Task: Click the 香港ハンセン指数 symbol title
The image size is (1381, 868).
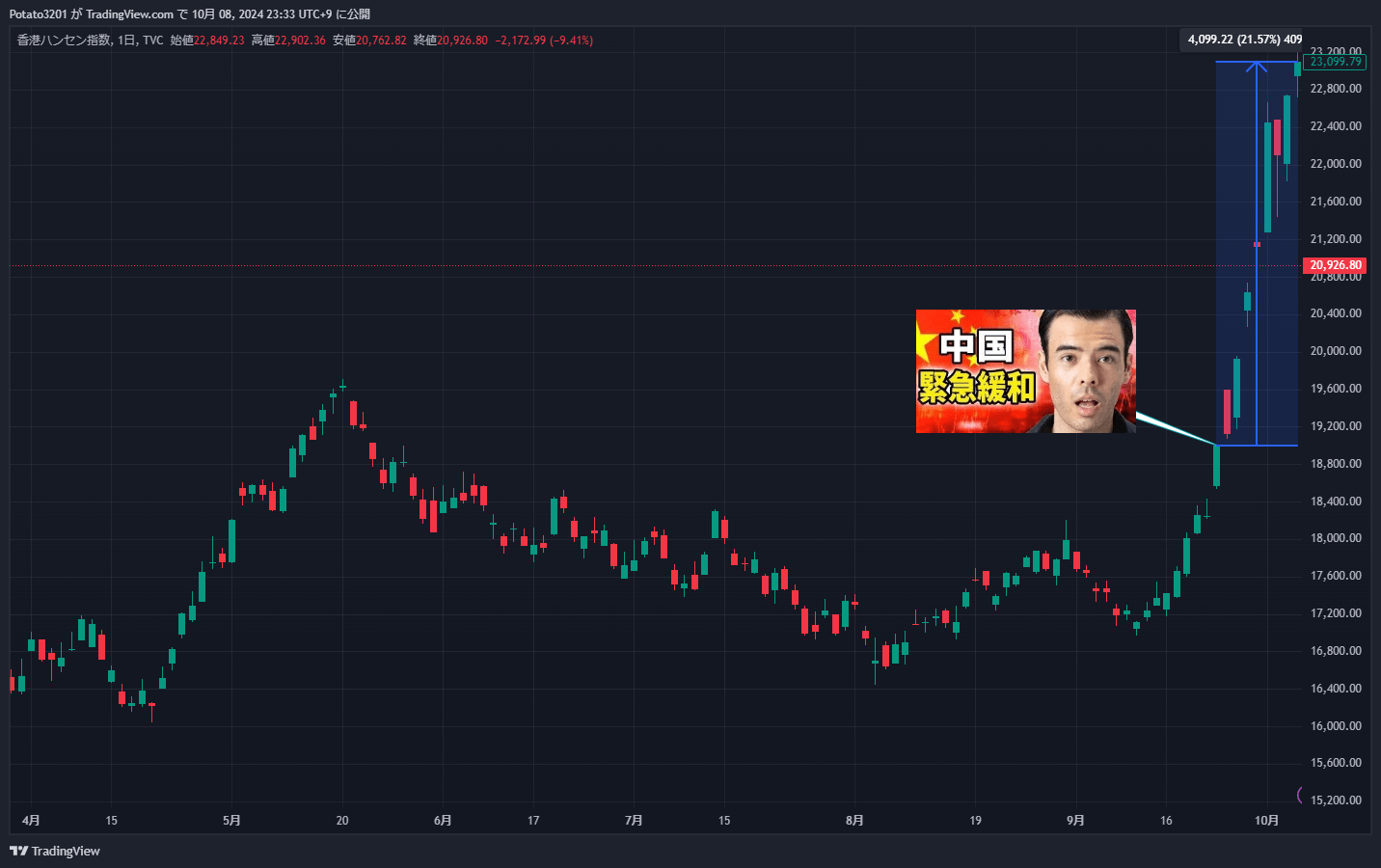Action: [64, 41]
